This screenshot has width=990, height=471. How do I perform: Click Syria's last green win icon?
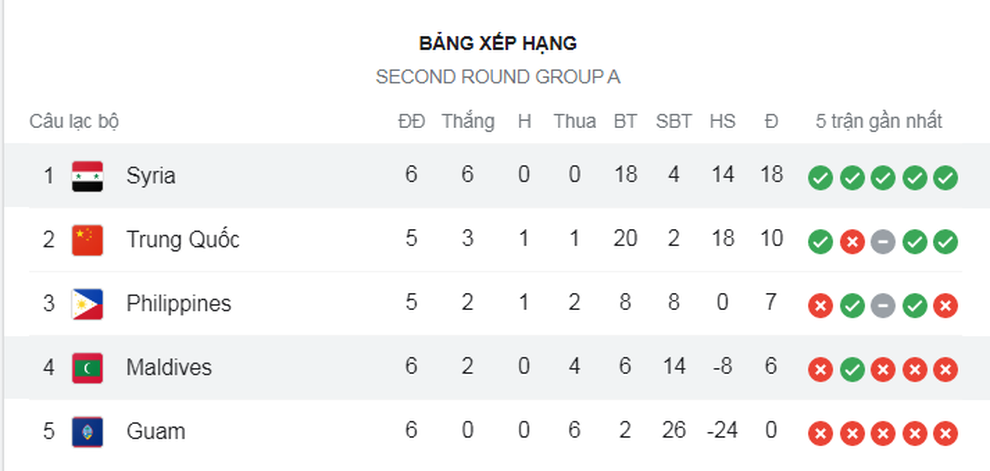click(x=945, y=178)
